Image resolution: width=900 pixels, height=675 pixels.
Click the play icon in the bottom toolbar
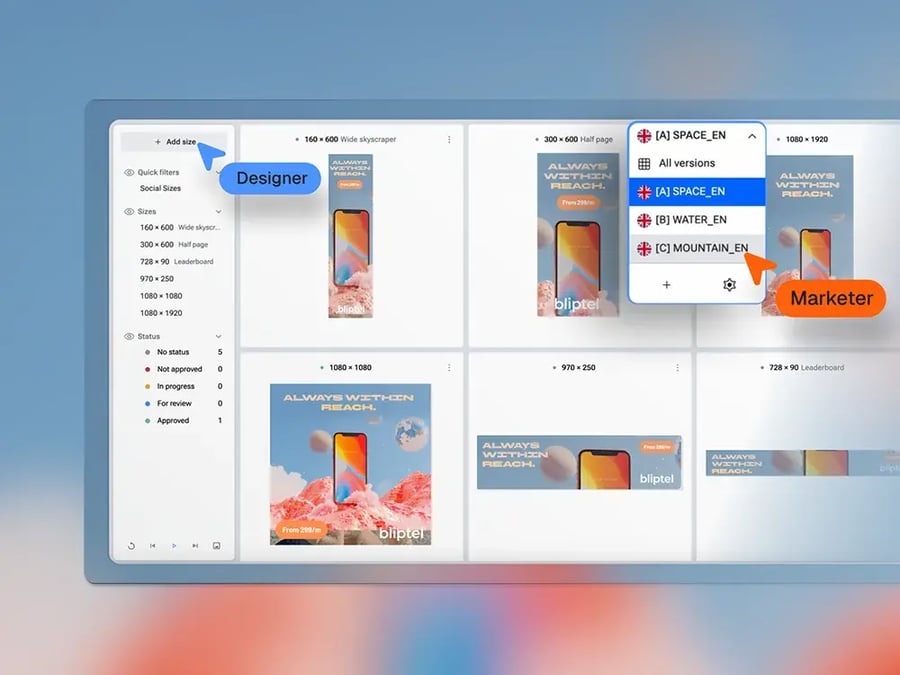tap(173, 546)
